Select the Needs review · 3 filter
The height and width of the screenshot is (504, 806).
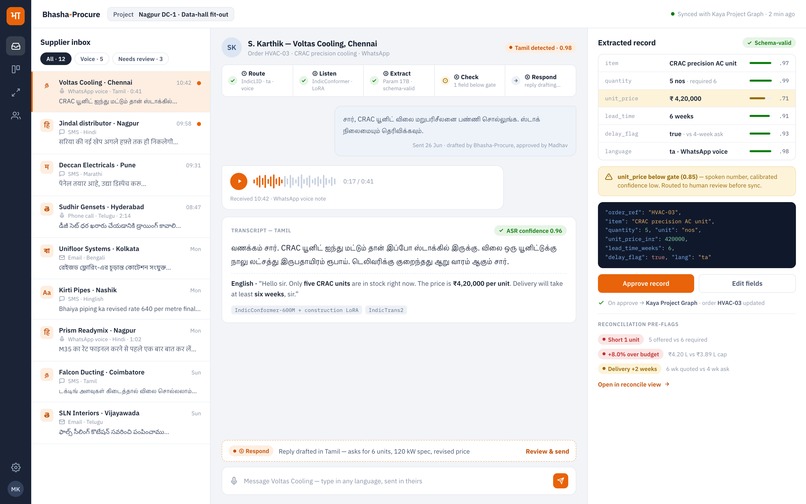[x=140, y=59]
